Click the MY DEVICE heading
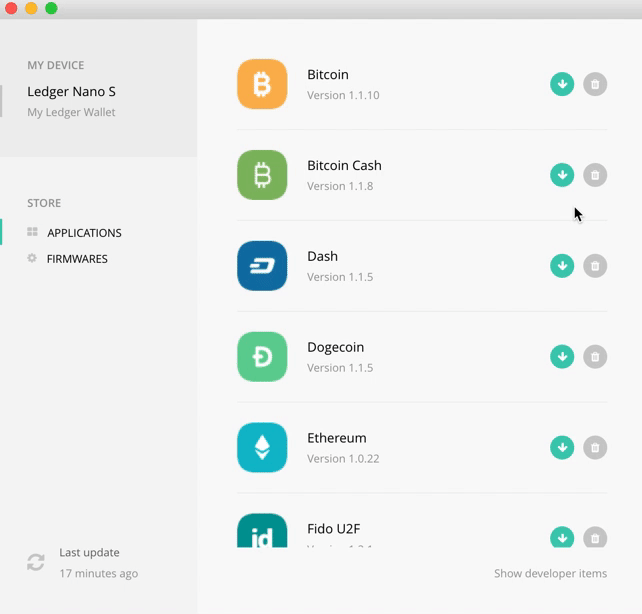This screenshot has width=642, height=614. (56, 65)
